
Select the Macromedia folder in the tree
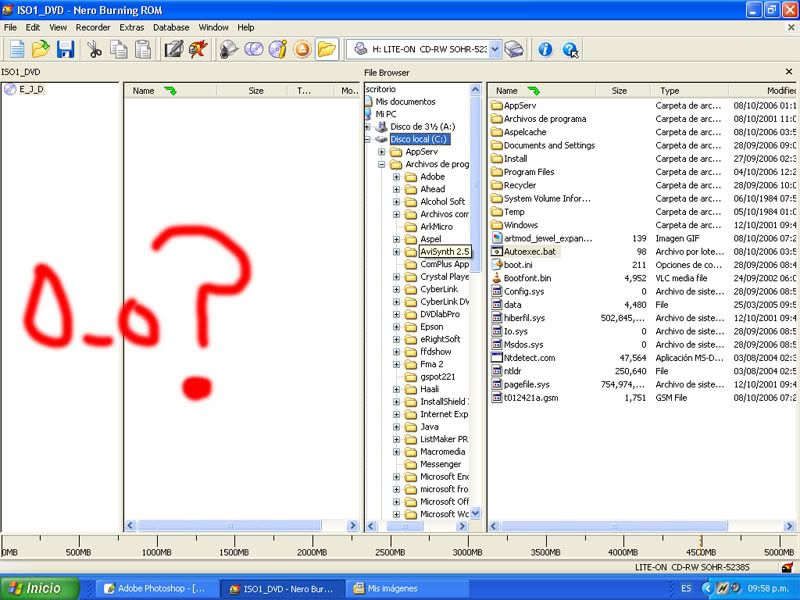coord(442,452)
